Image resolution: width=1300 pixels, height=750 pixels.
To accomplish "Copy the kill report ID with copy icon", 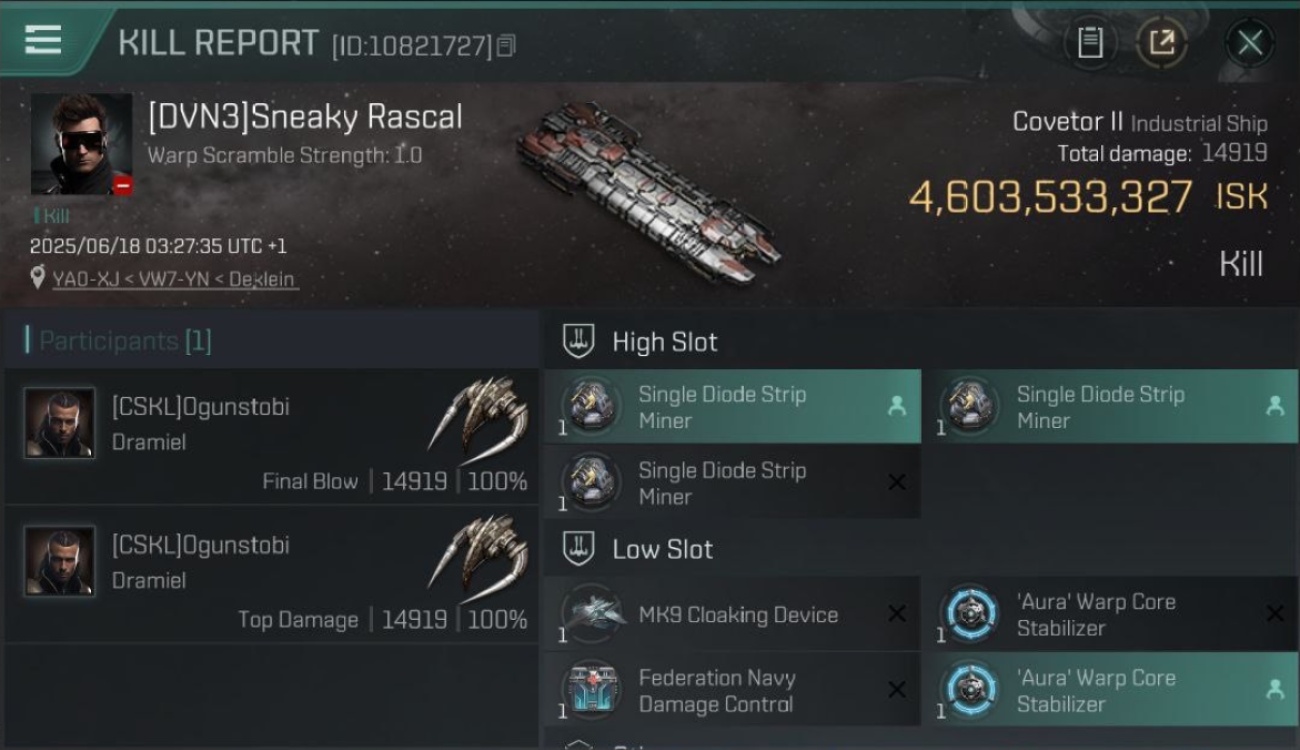I will click(506, 45).
